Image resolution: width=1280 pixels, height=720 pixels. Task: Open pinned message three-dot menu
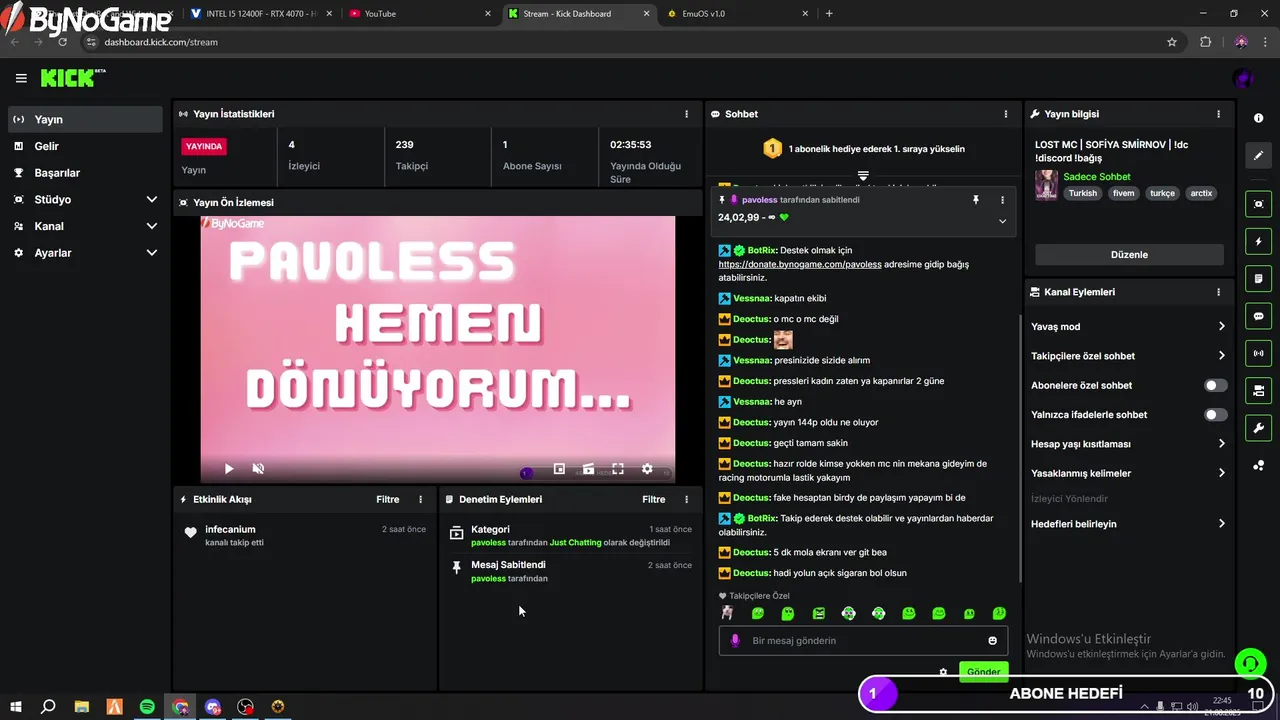point(1002,200)
